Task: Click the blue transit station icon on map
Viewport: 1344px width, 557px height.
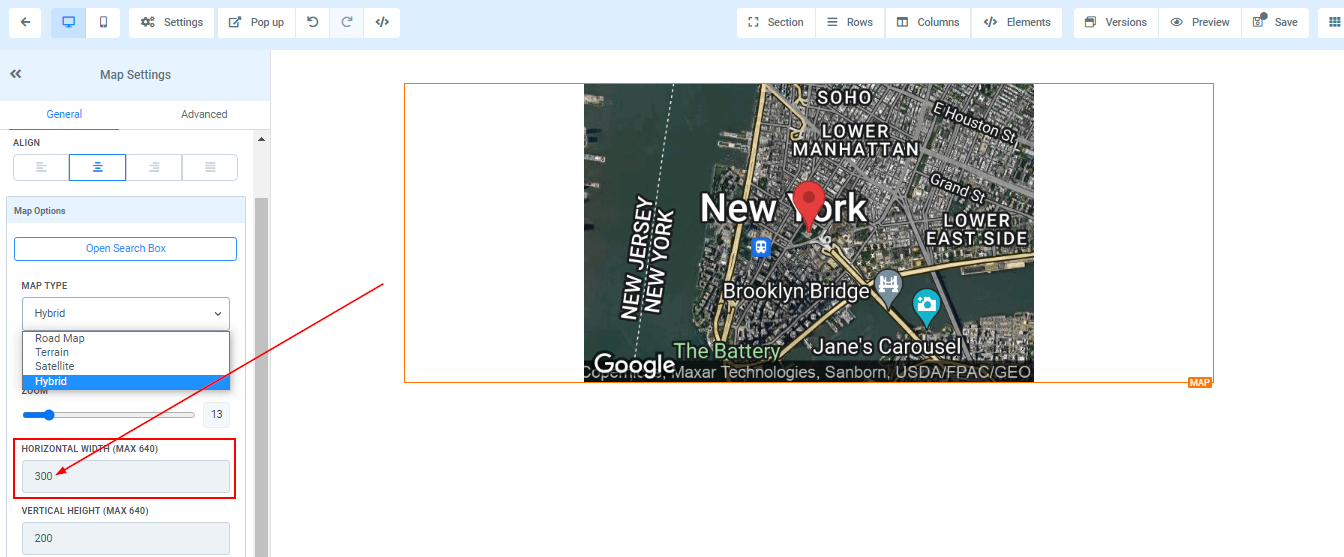Action: click(761, 246)
